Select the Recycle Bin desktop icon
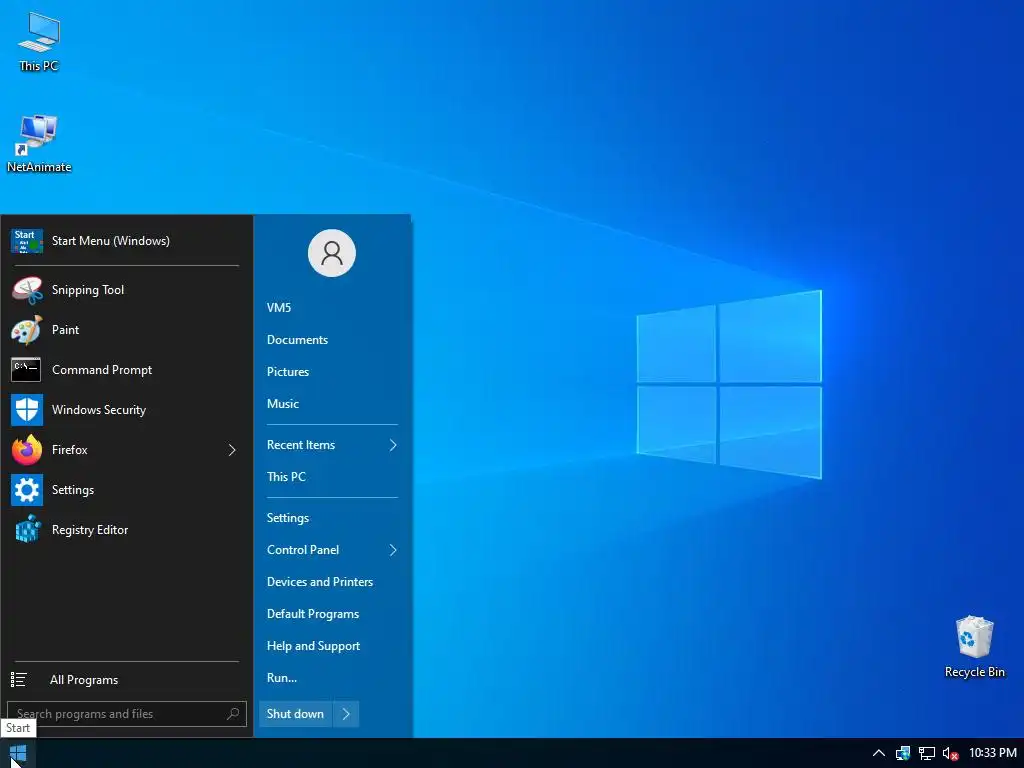 click(974, 647)
